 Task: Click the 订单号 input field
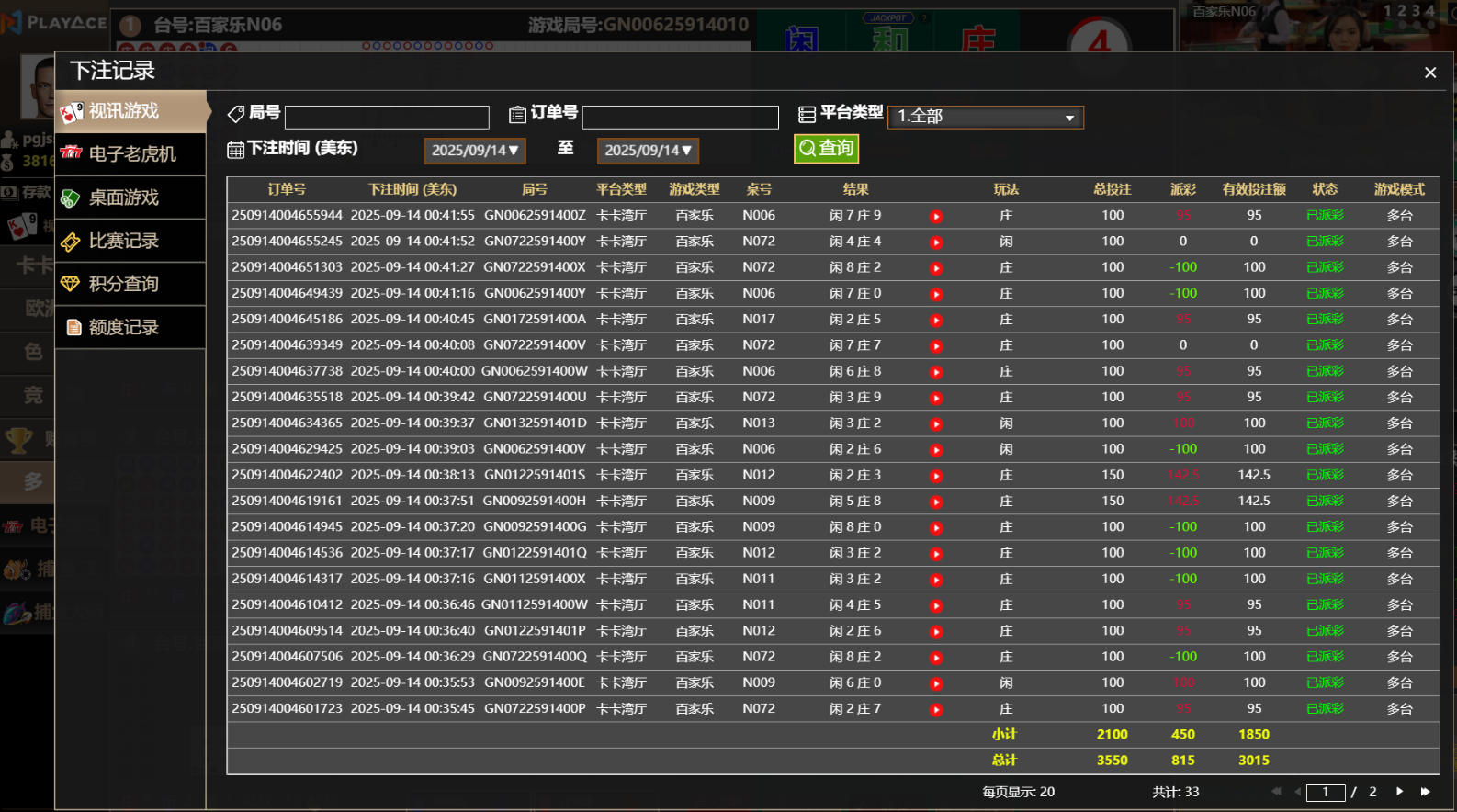pos(680,118)
